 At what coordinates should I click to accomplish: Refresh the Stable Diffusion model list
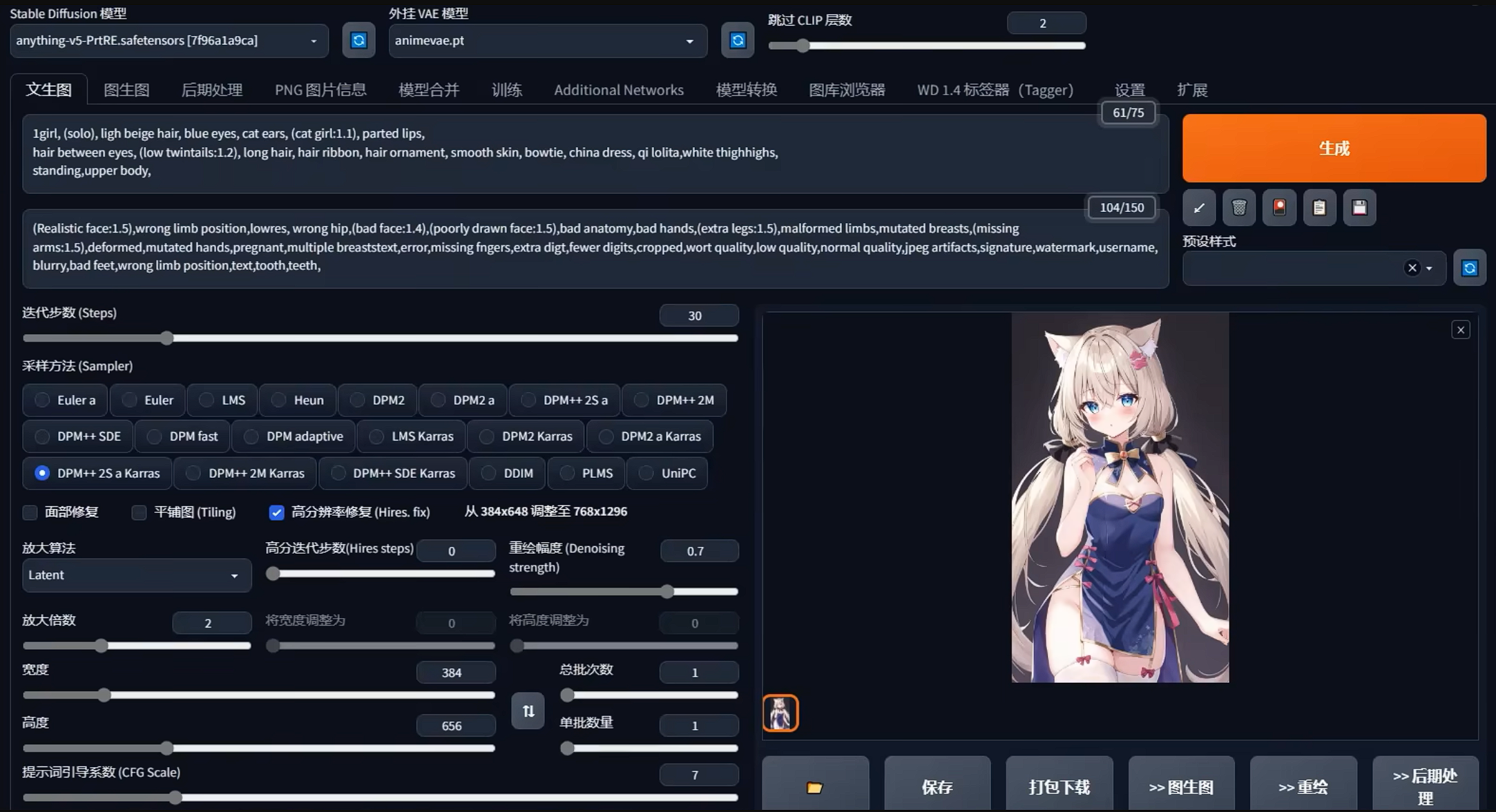358,40
